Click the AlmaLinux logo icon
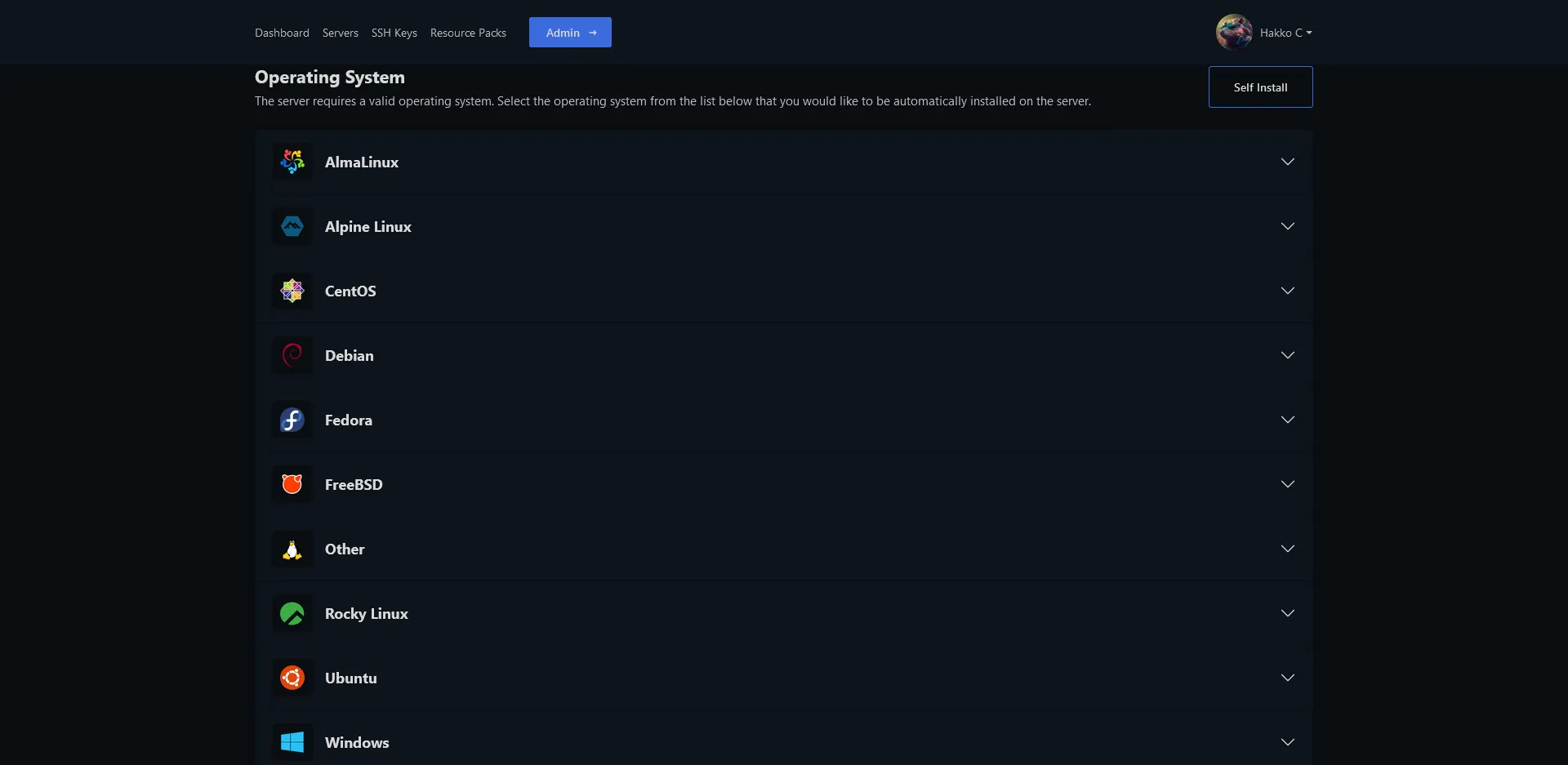This screenshot has height=765, width=1568. (292, 162)
